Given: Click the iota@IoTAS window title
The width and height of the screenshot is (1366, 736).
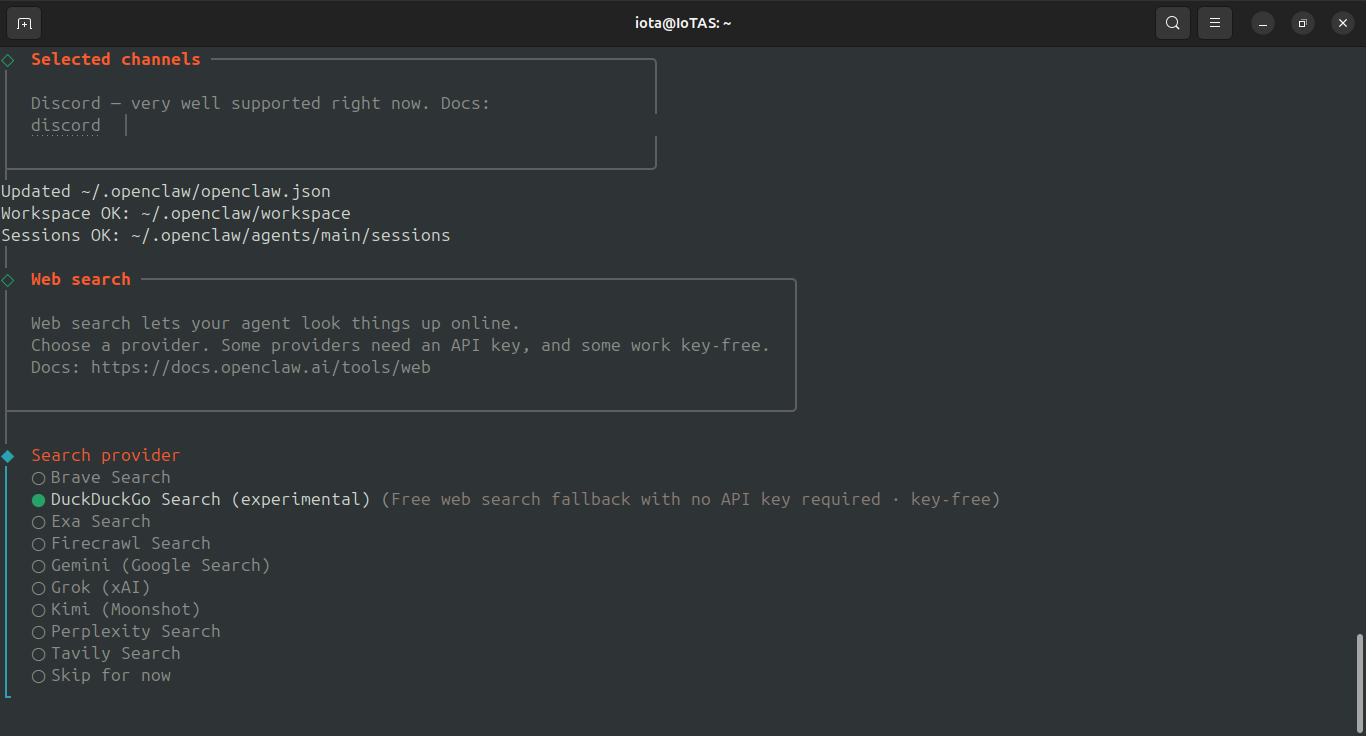Looking at the screenshot, I should 683,22.
